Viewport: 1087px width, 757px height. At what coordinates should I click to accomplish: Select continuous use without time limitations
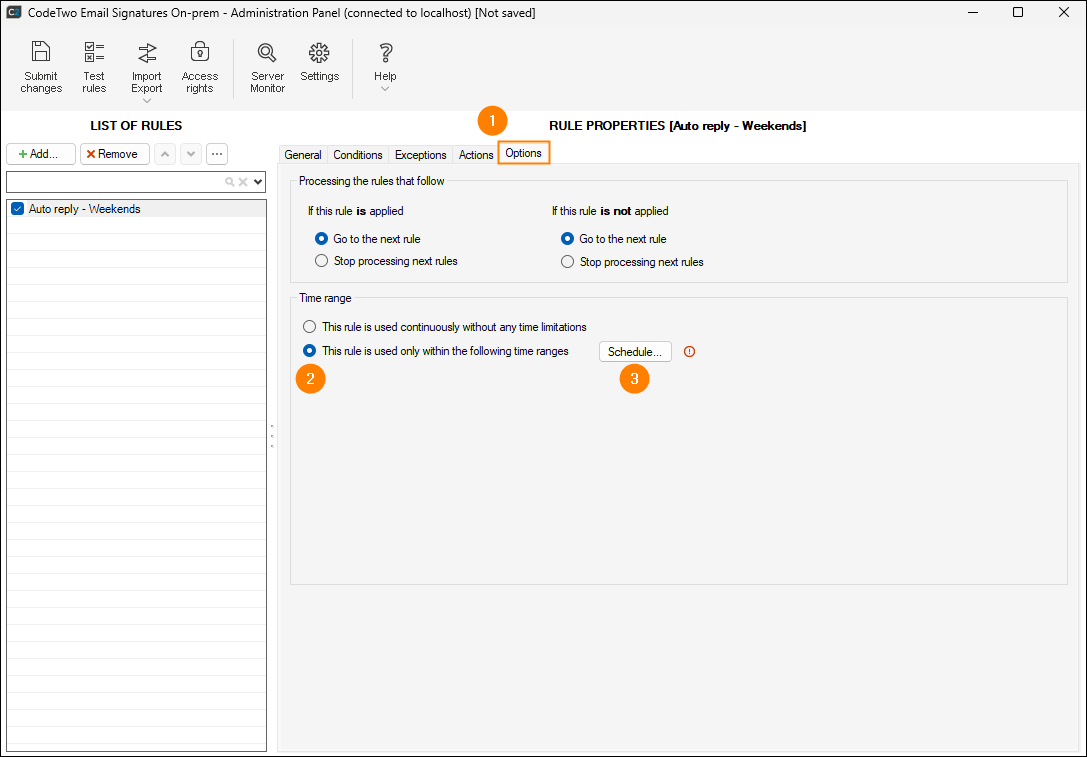[309, 327]
